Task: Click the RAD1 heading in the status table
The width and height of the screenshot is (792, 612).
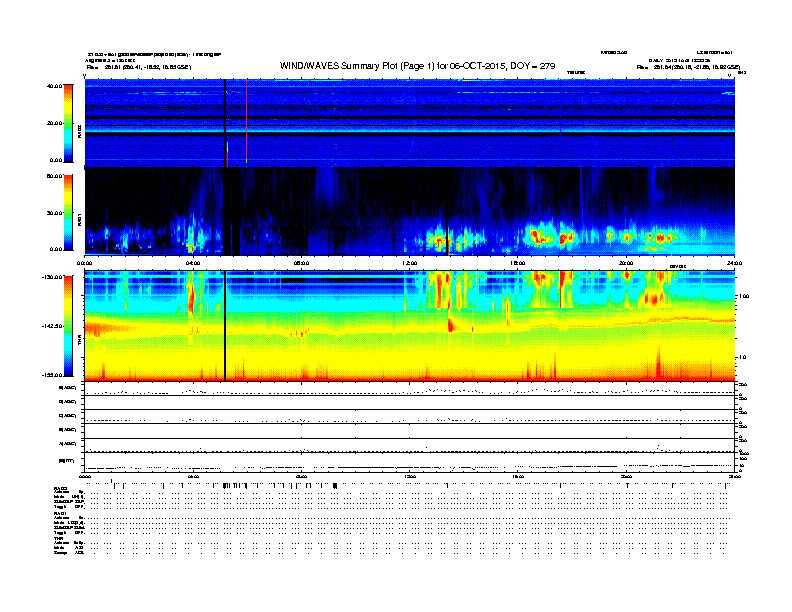Action: click(61, 514)
